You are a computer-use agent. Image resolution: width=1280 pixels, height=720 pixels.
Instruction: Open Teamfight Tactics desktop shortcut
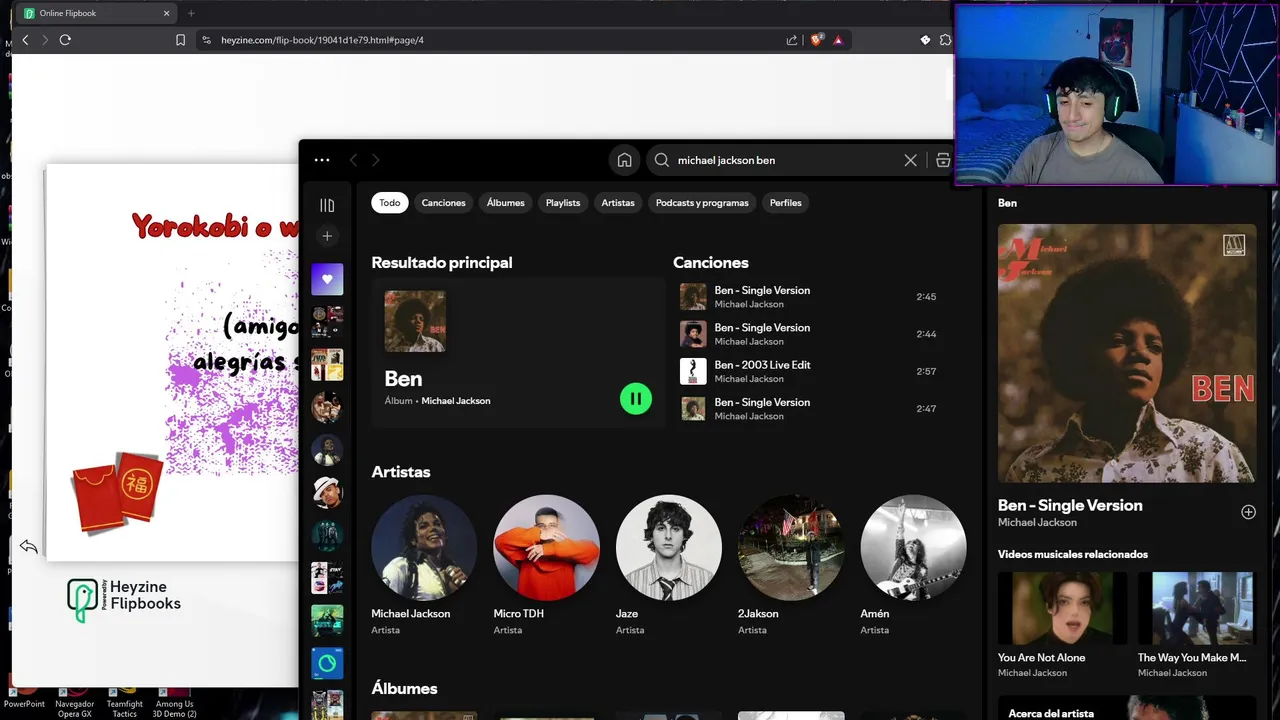pos(125,702)
